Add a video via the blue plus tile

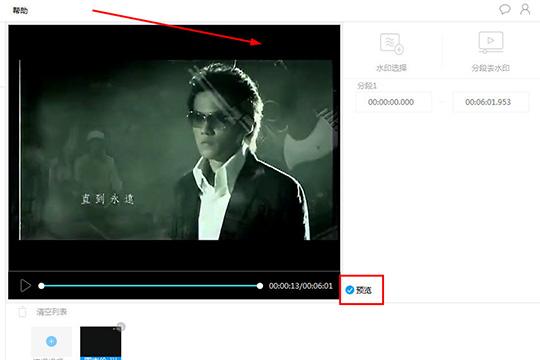(x=52, y=341)
